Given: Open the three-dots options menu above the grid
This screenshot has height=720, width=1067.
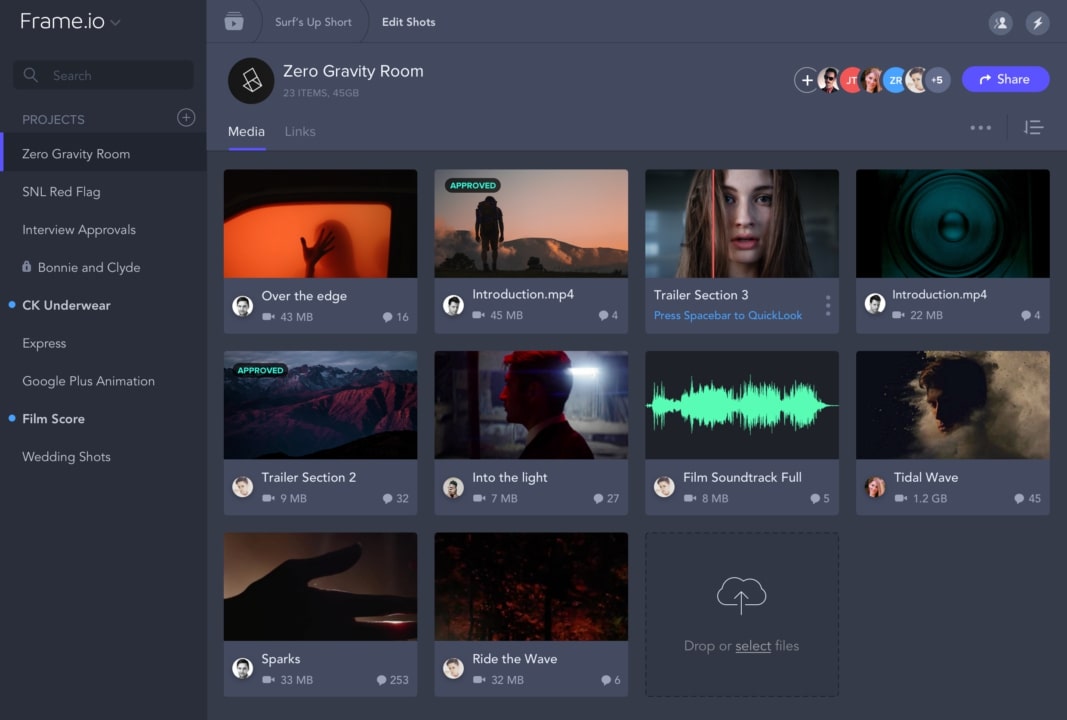Looking at the screenshot, I should click(981, 128).
